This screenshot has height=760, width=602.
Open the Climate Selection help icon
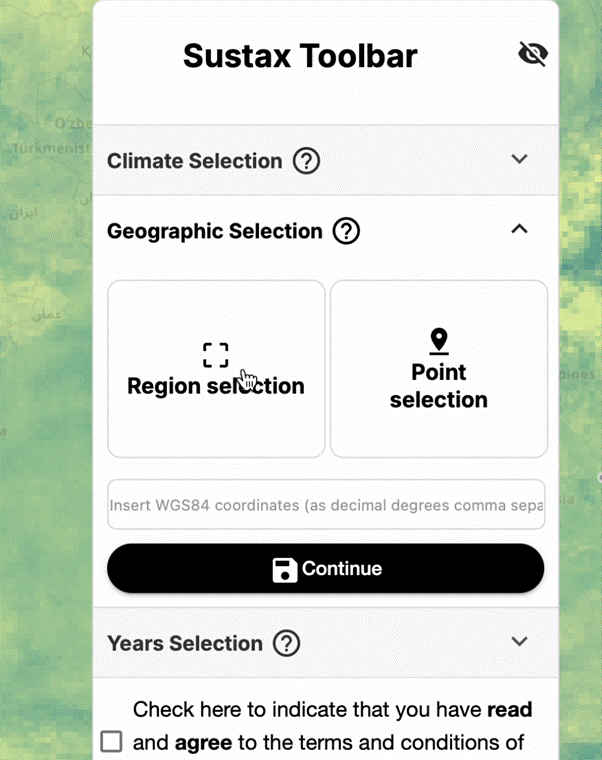pos(306,161)
